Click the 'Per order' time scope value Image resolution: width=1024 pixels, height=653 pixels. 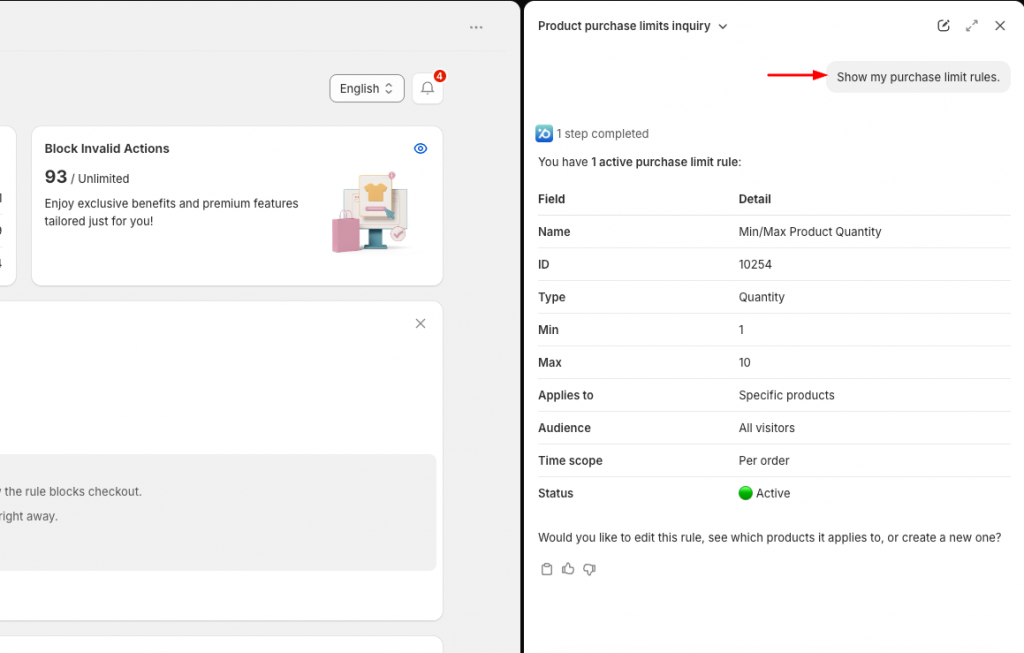(763, 460)
